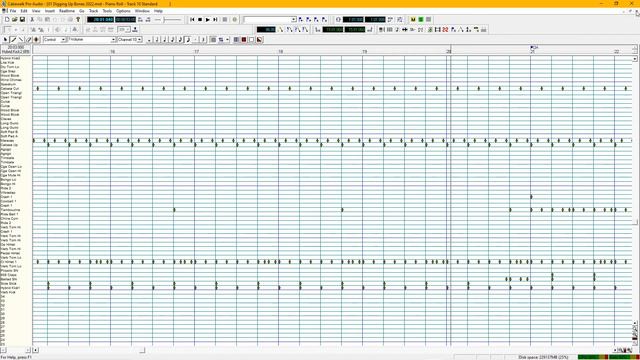Toggle the green solo indicator button
Viewport: 640px width, 360px height.
(x=421, y=20)
